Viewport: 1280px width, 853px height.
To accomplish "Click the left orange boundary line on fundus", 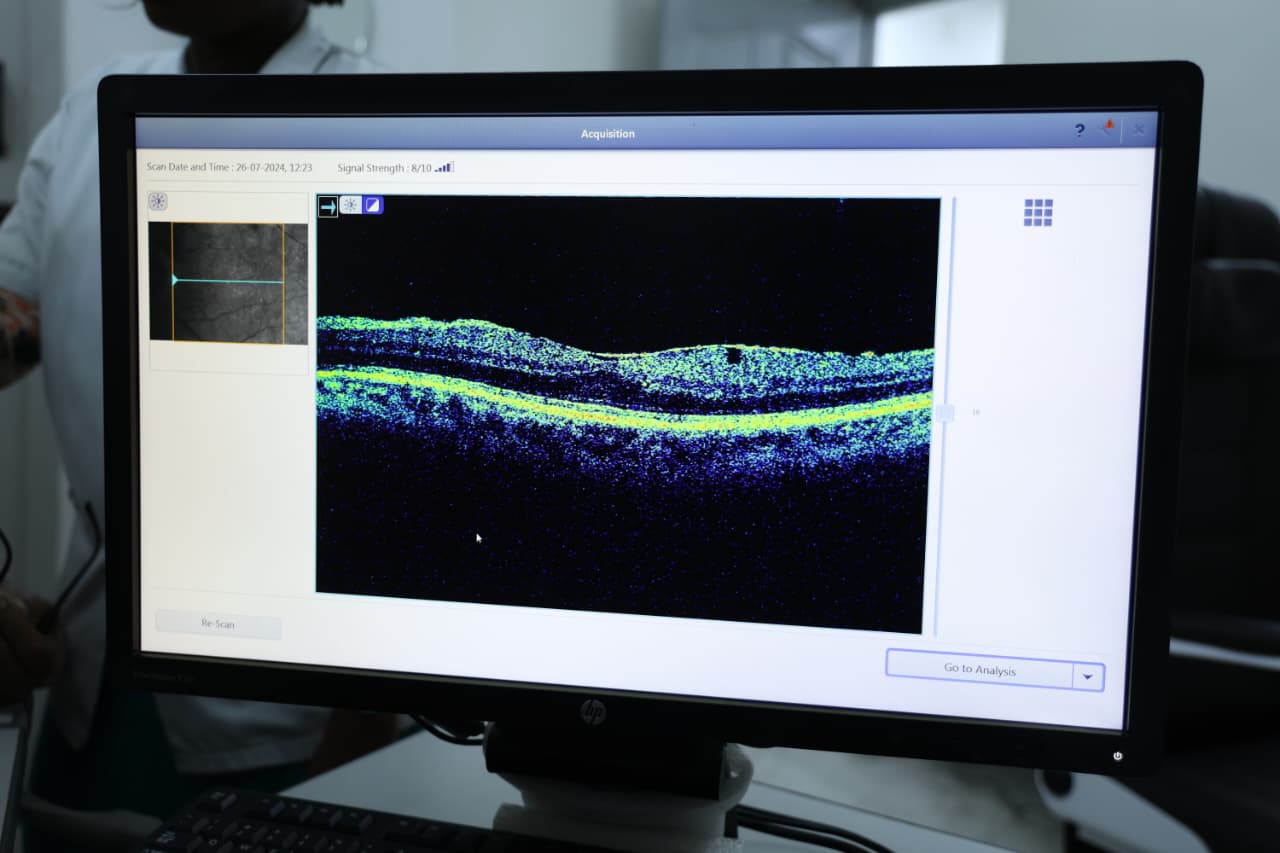I will pos(172,300).
